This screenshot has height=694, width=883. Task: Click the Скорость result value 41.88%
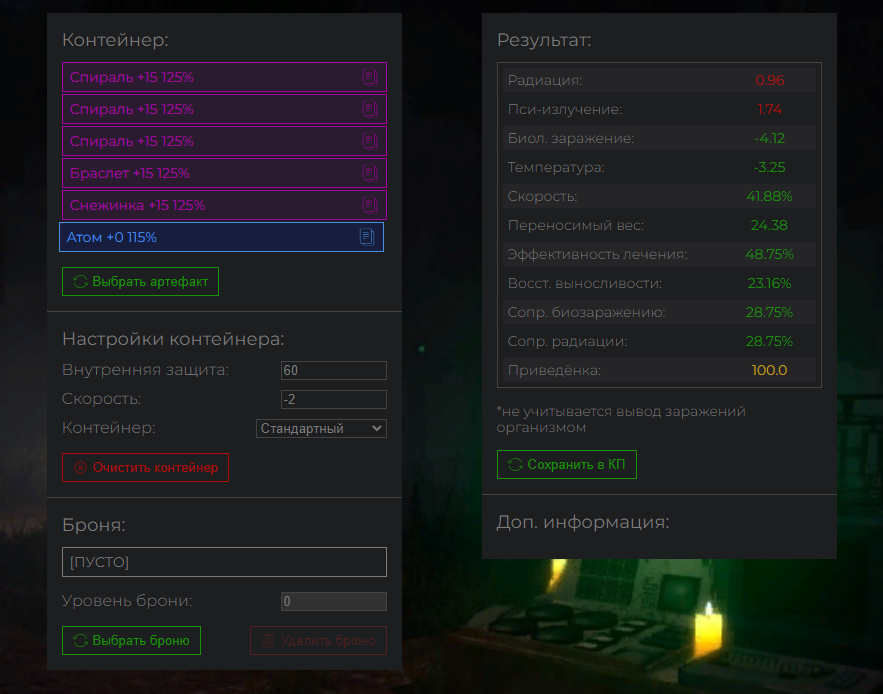[x=769, y=196]
